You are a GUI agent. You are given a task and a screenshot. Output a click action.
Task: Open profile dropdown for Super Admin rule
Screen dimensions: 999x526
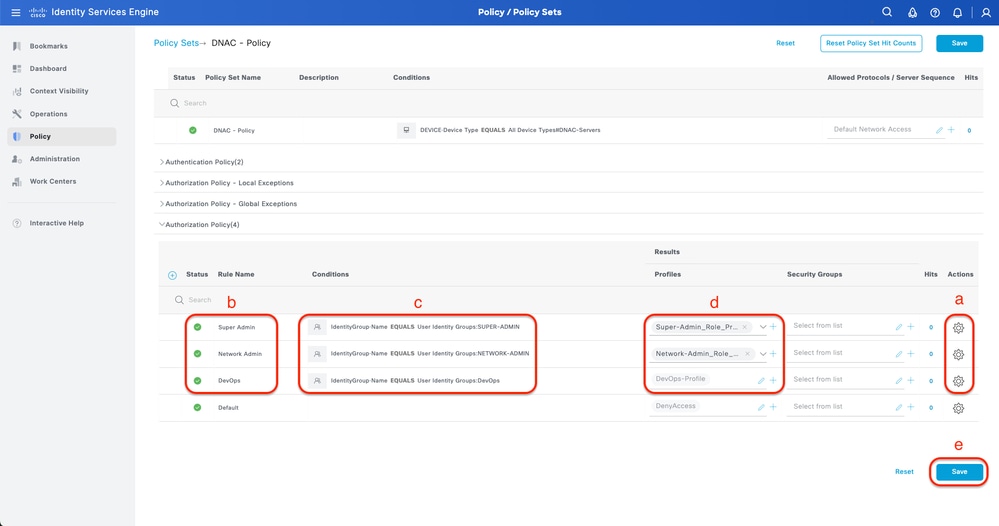pyautogui.click(x=763, y=327)
